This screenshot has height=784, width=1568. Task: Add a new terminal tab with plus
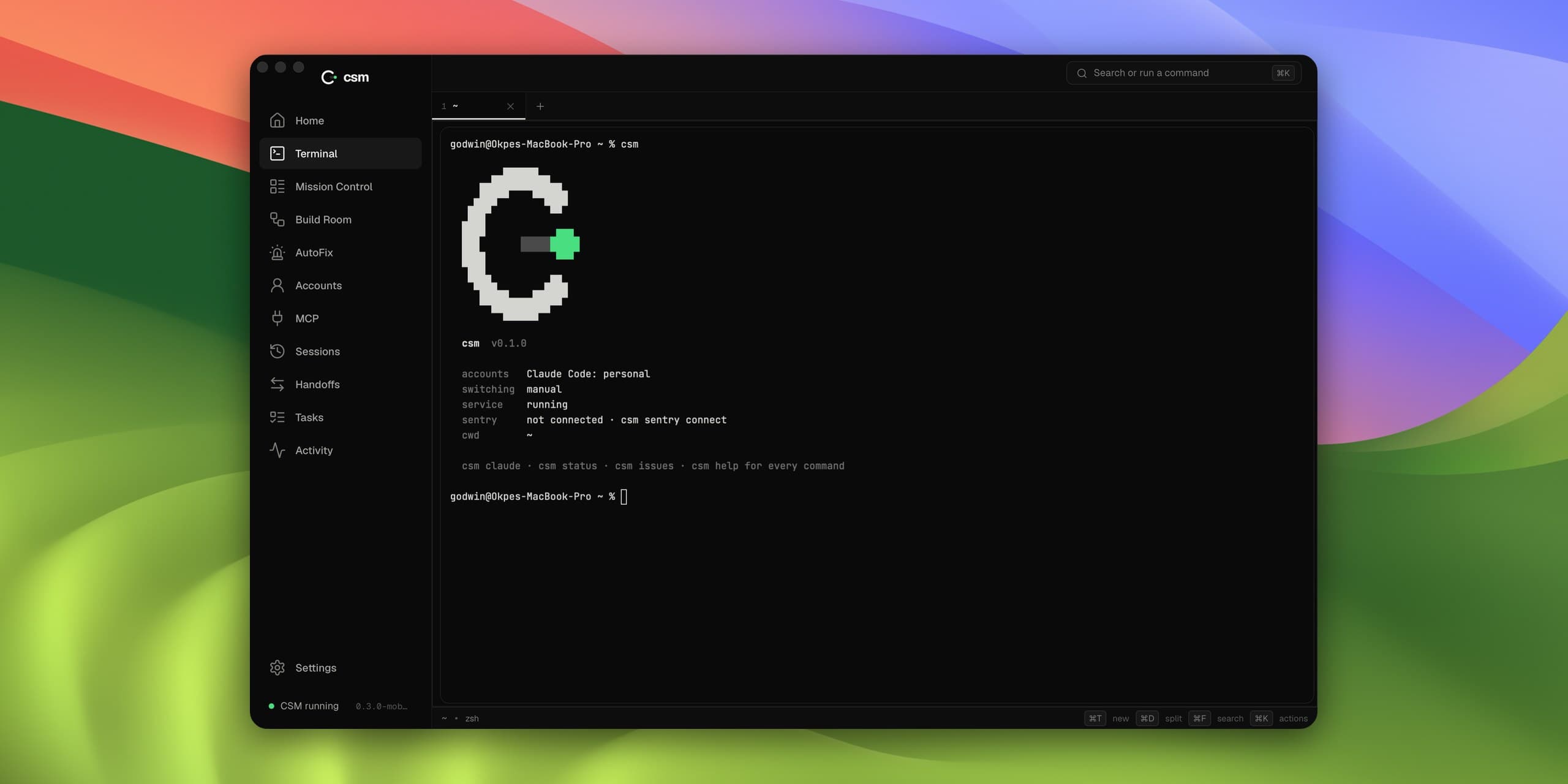tap(540, 106)
